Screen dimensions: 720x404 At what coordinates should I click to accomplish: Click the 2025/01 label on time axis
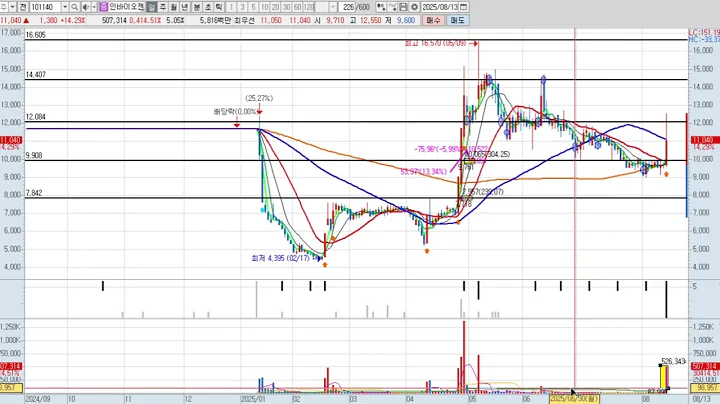(251, 399)
